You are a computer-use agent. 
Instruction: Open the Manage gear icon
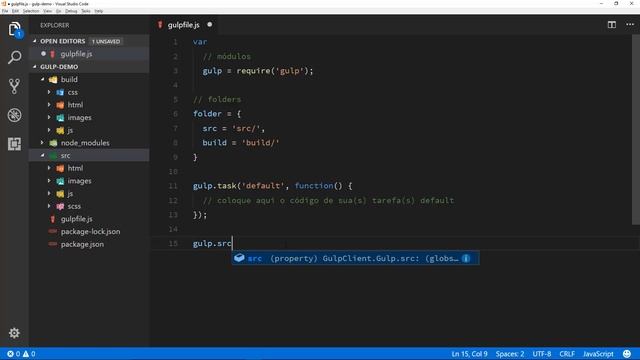coord(14,333)
